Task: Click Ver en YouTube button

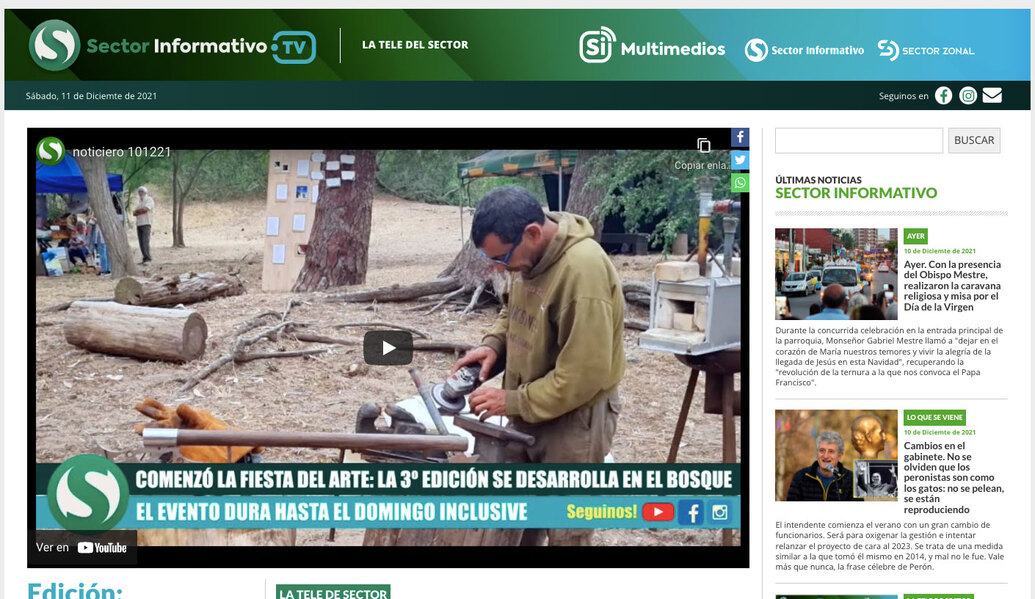Action: tap(82, 547)
